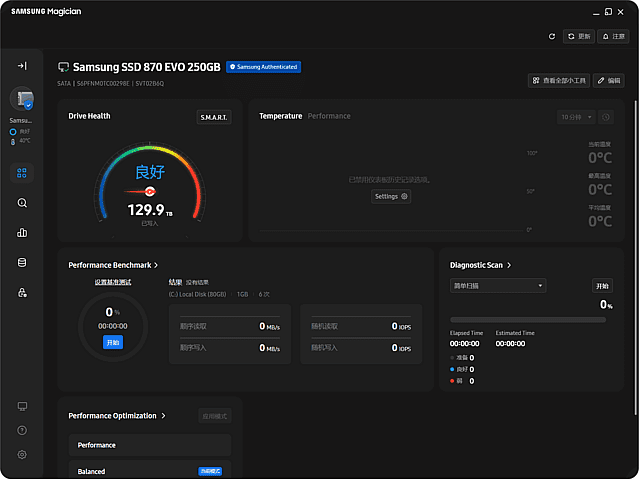Image resolution: width=640 pixels, height=480 pixels.
Task: Switch to the Performance tab
Action: click(329, 116)
